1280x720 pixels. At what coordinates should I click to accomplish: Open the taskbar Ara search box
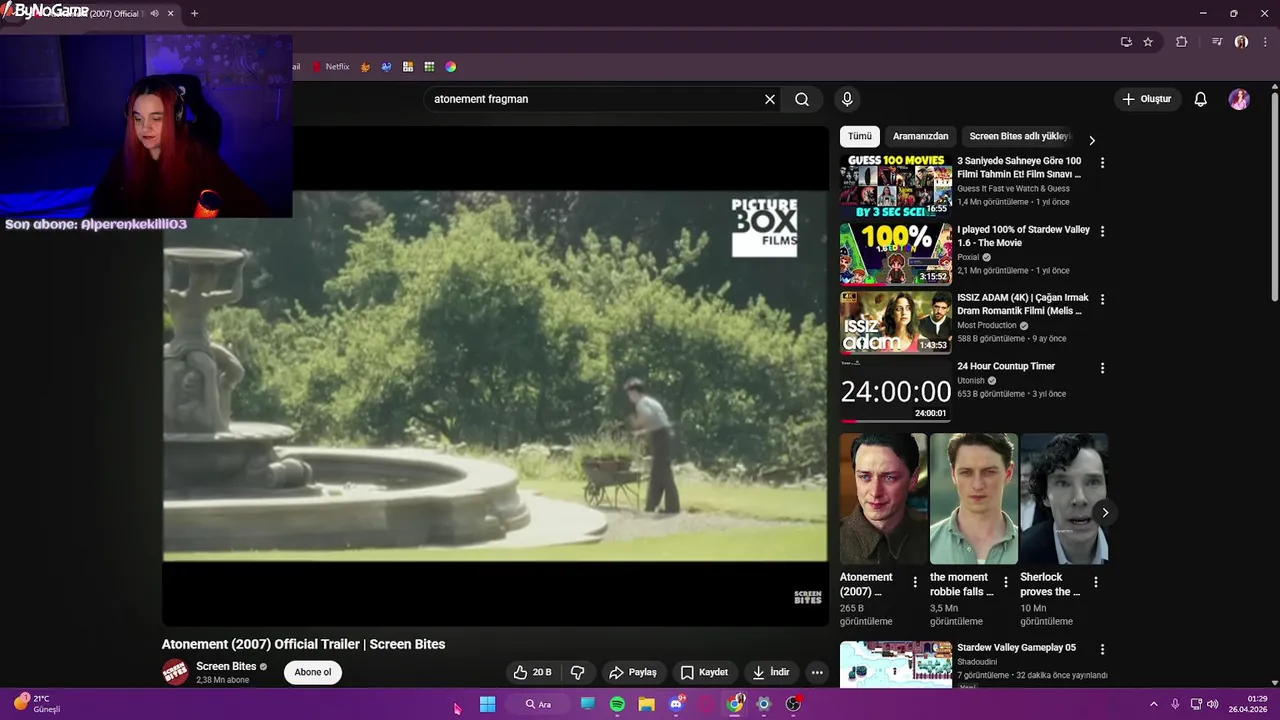[538, 704]
